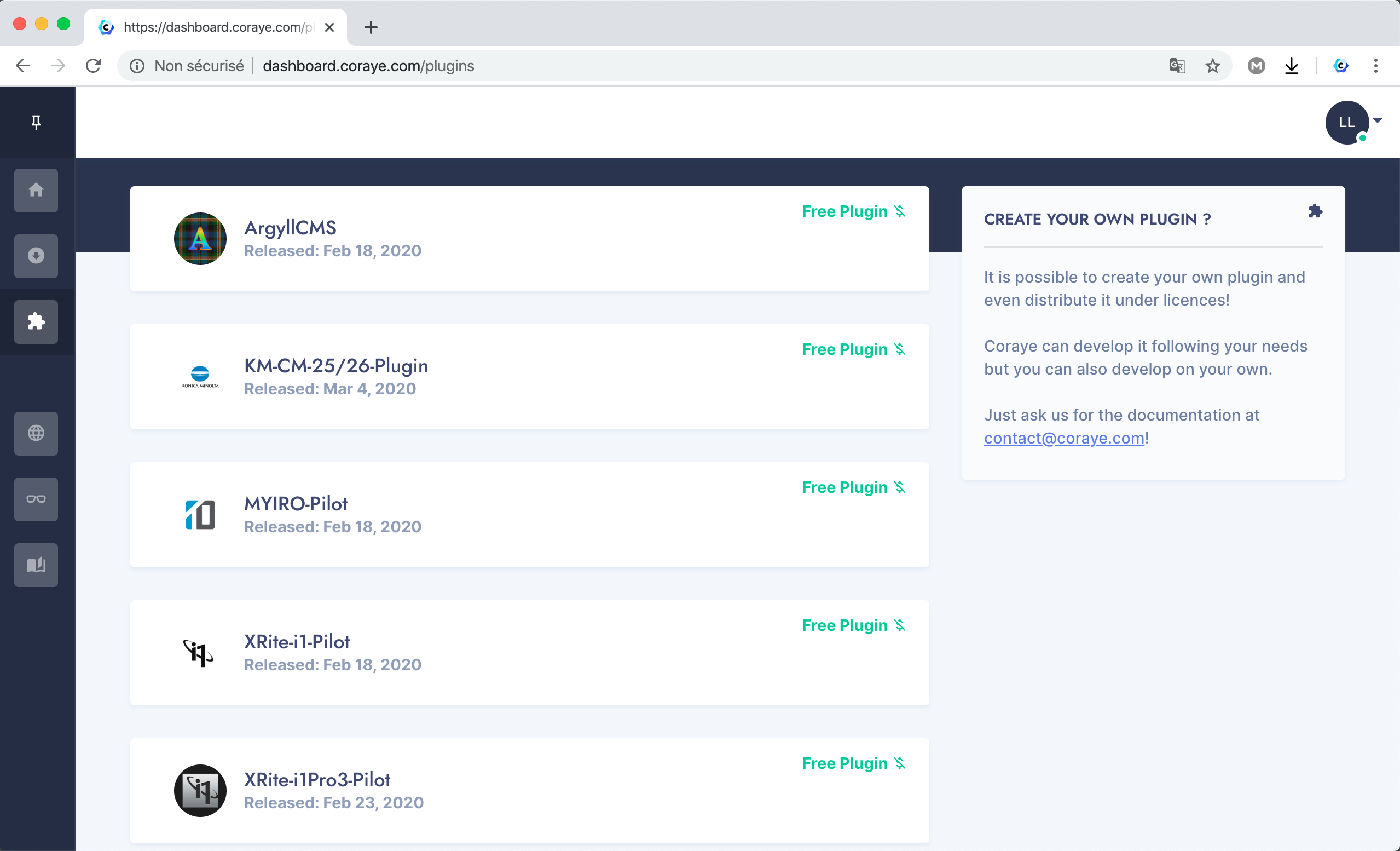The width and height of the screenshot is (1400, 851).
Task: Open the Downloads sidebar icon
Action: (36, 256)
